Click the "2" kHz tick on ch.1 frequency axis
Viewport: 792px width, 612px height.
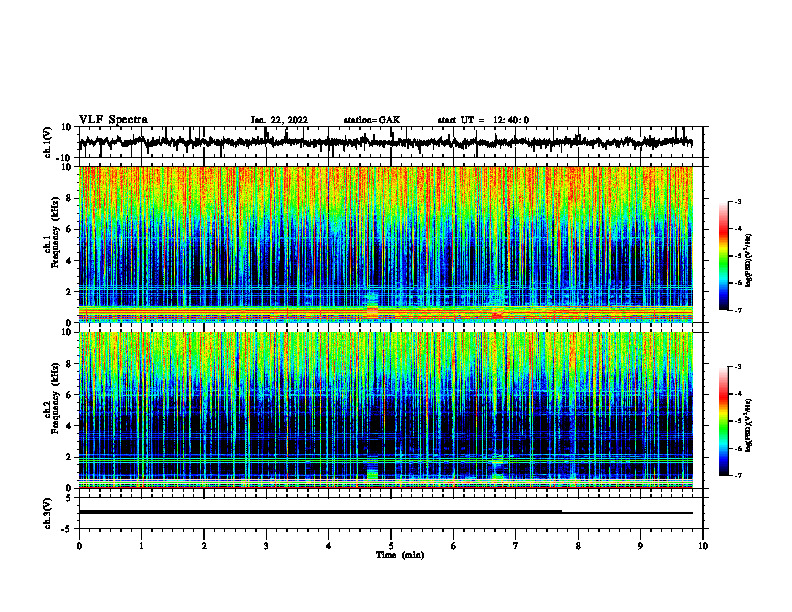(x=69, y=292)
